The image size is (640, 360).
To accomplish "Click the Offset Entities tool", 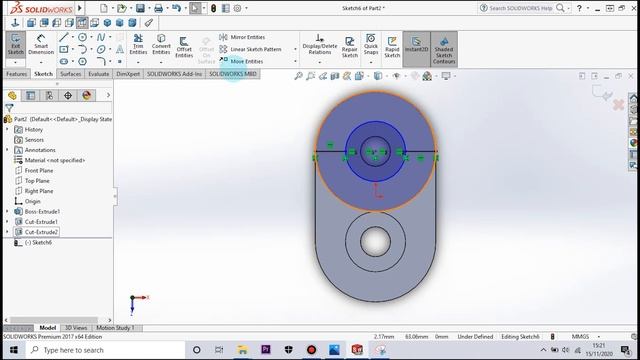I will pyautogui.click(x=184, y=47).
